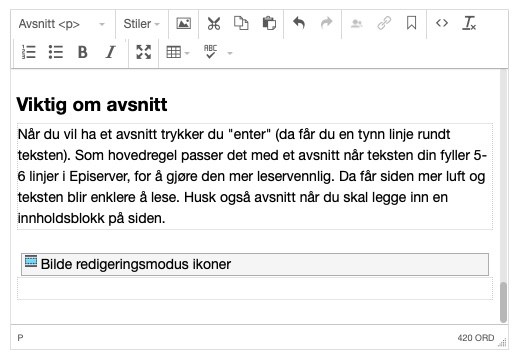
Task: Toggle fullscreen editor mode
Action: (x=144, y=52)
